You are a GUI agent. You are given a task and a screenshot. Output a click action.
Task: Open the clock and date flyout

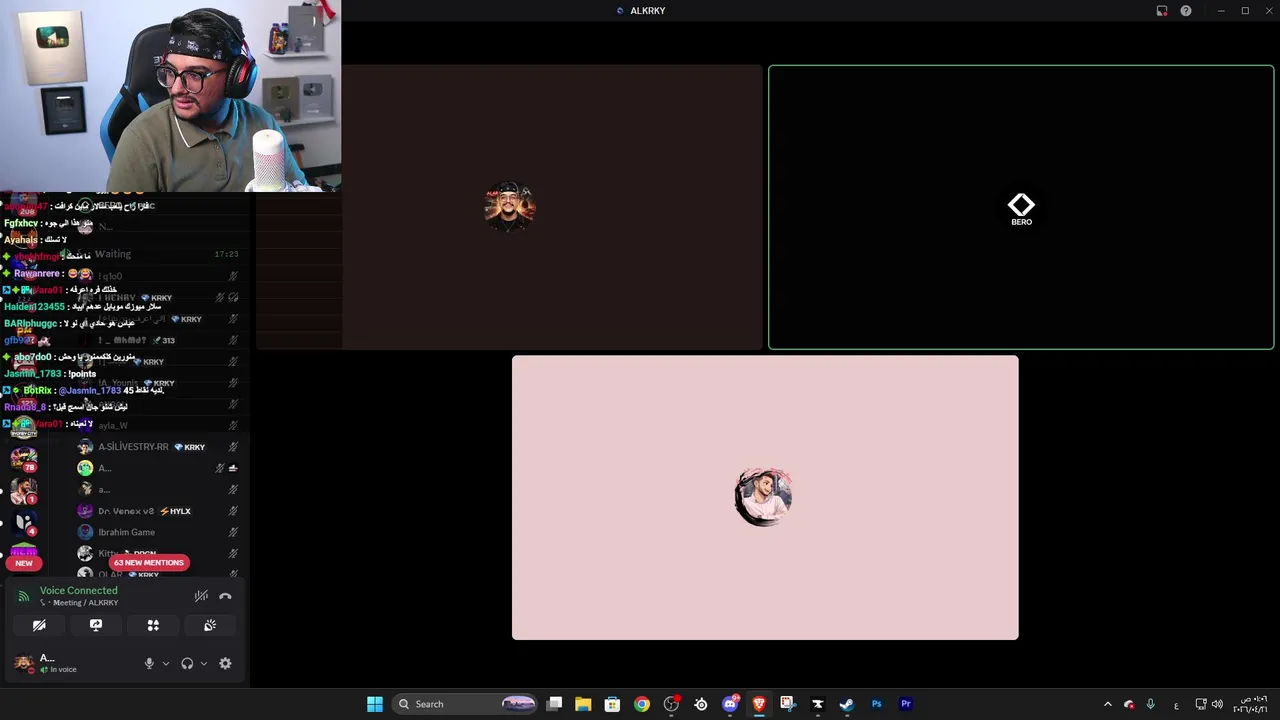click(1251, 704)
